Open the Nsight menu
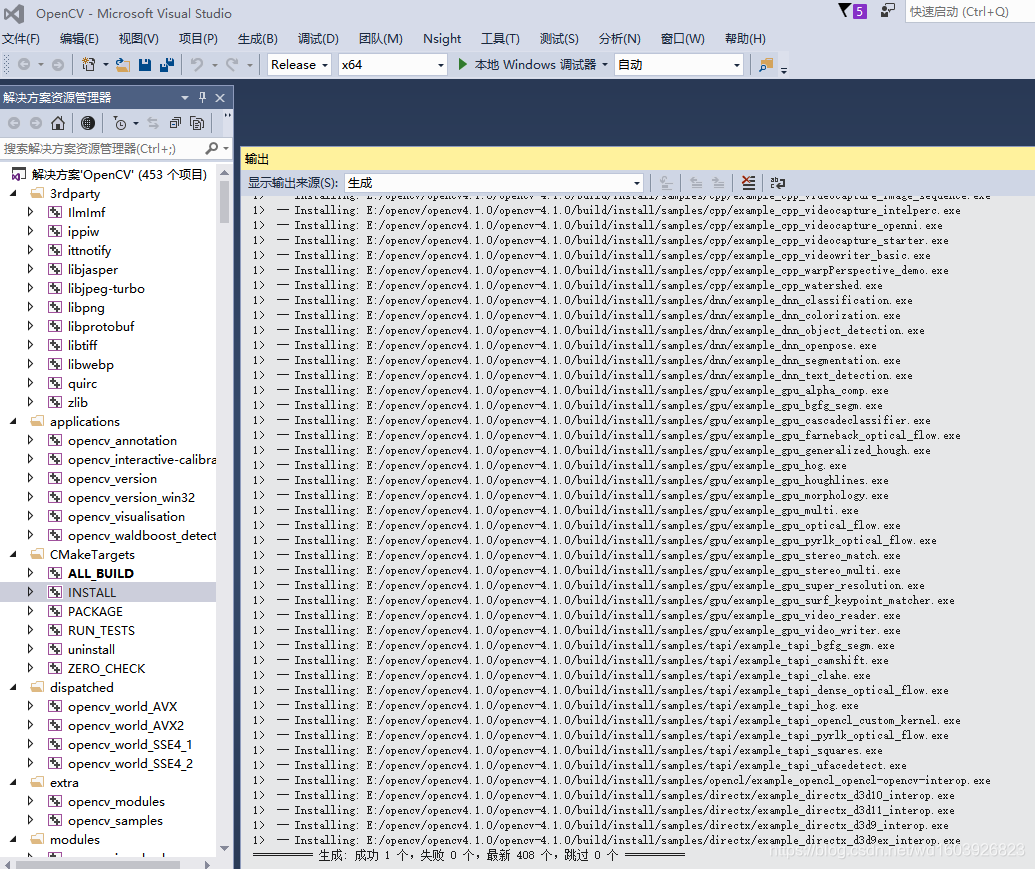 442,38
